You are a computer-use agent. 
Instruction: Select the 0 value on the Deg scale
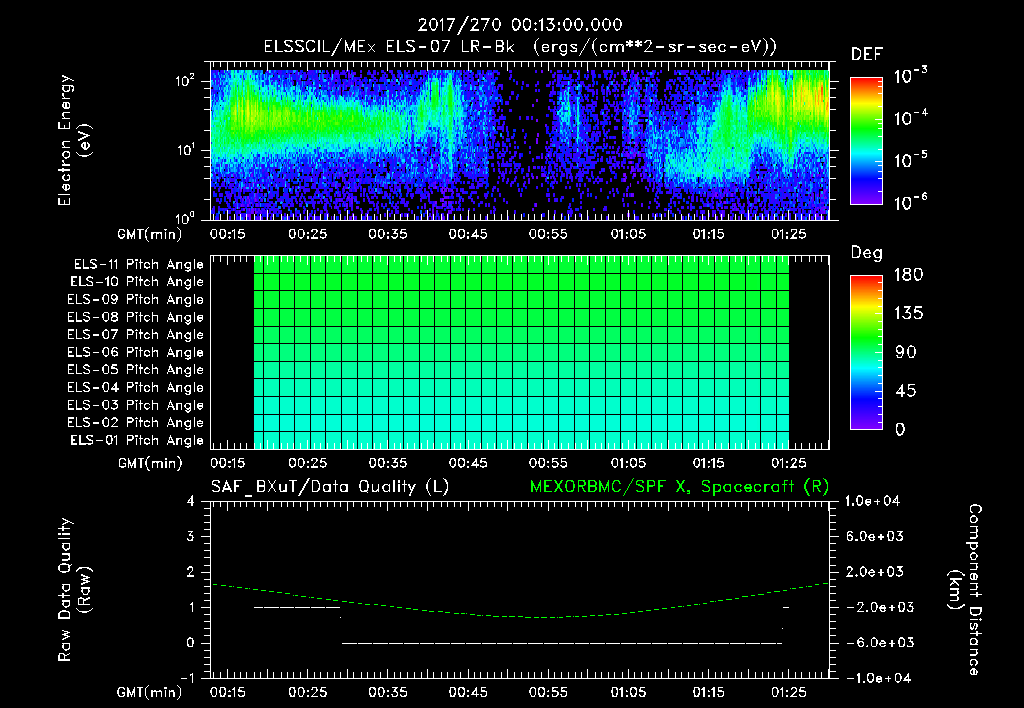tap(900, 429)
